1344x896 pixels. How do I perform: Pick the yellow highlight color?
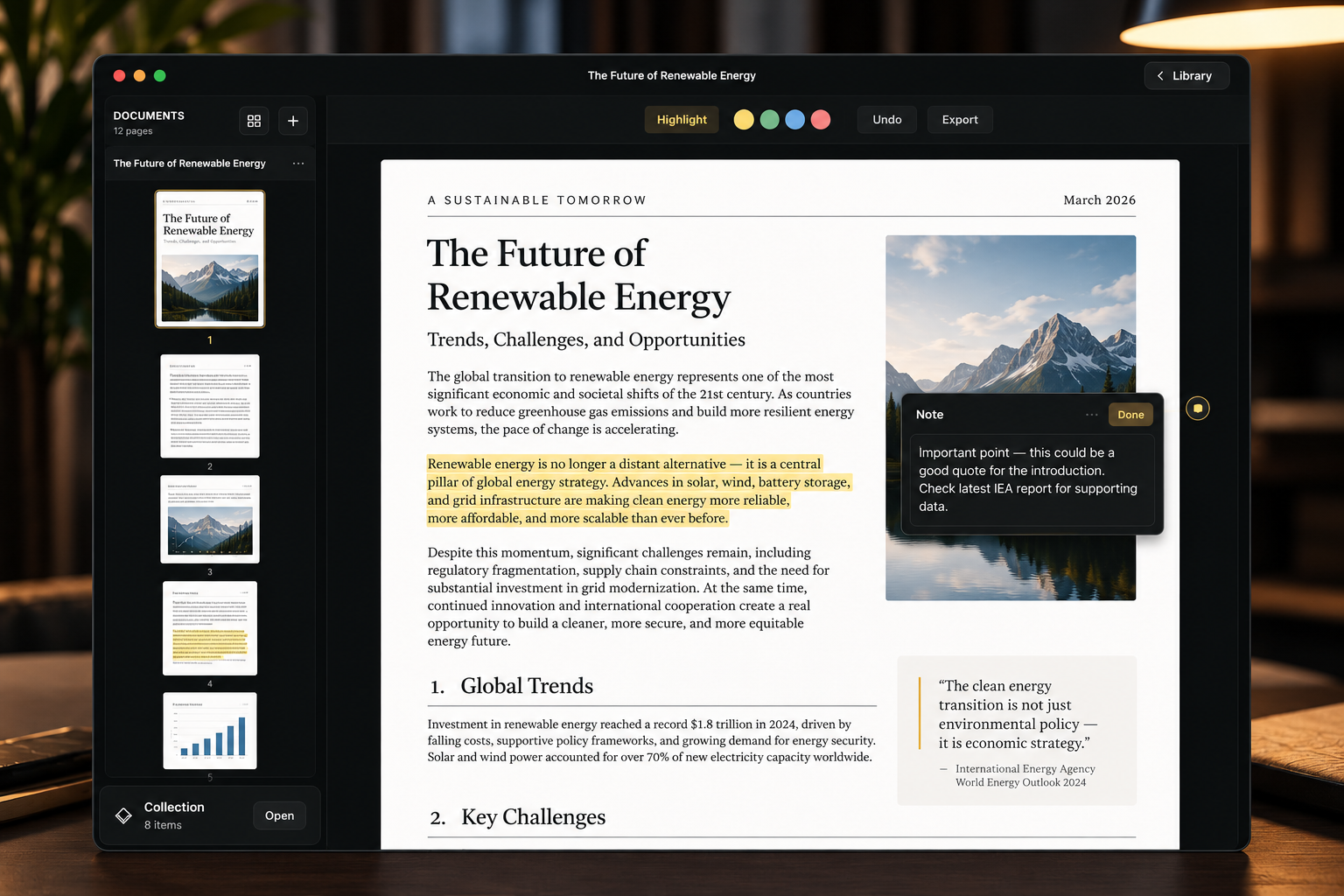coord(744,120)
